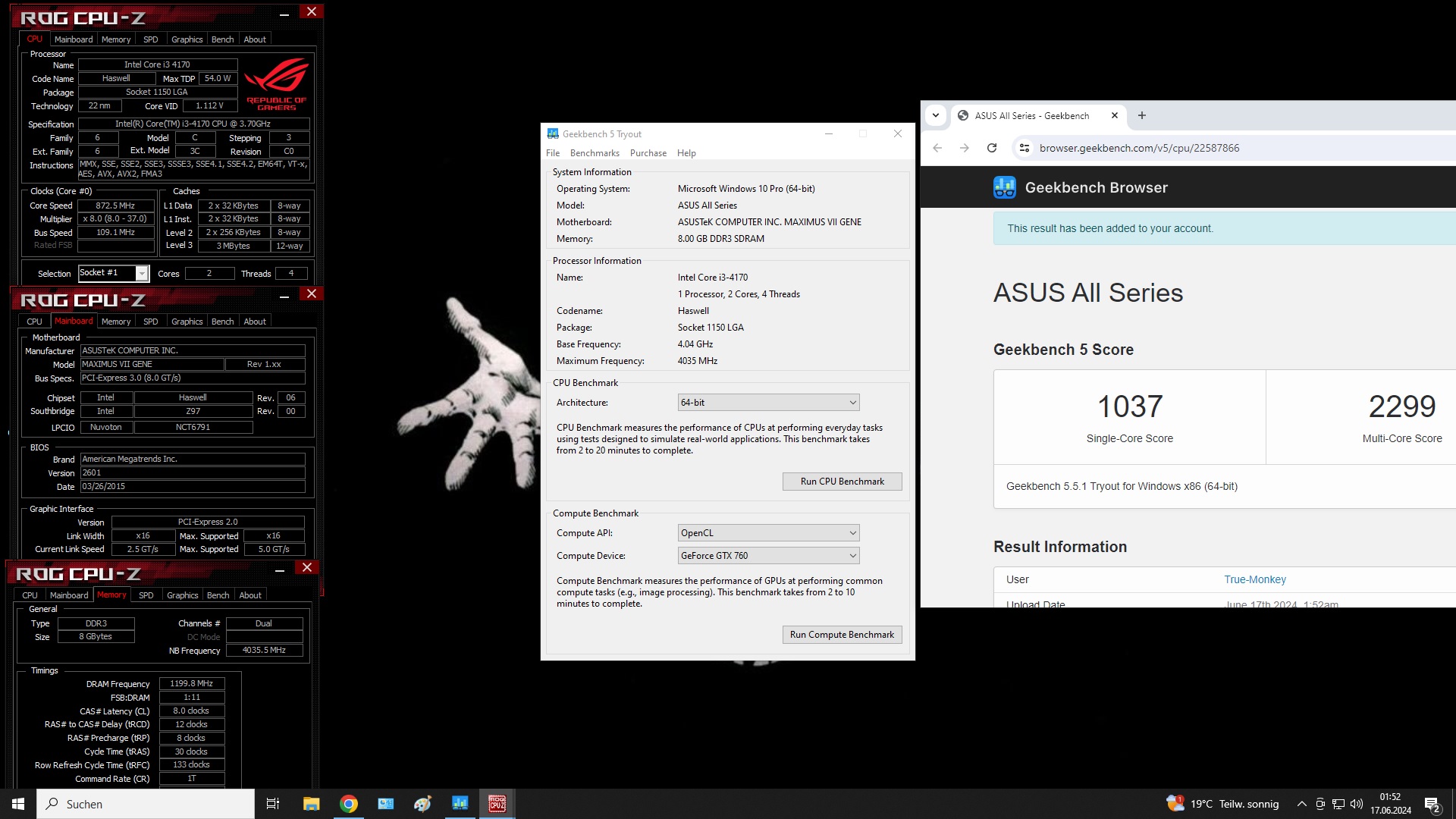Click the address bar URL

coord(1139,148)
